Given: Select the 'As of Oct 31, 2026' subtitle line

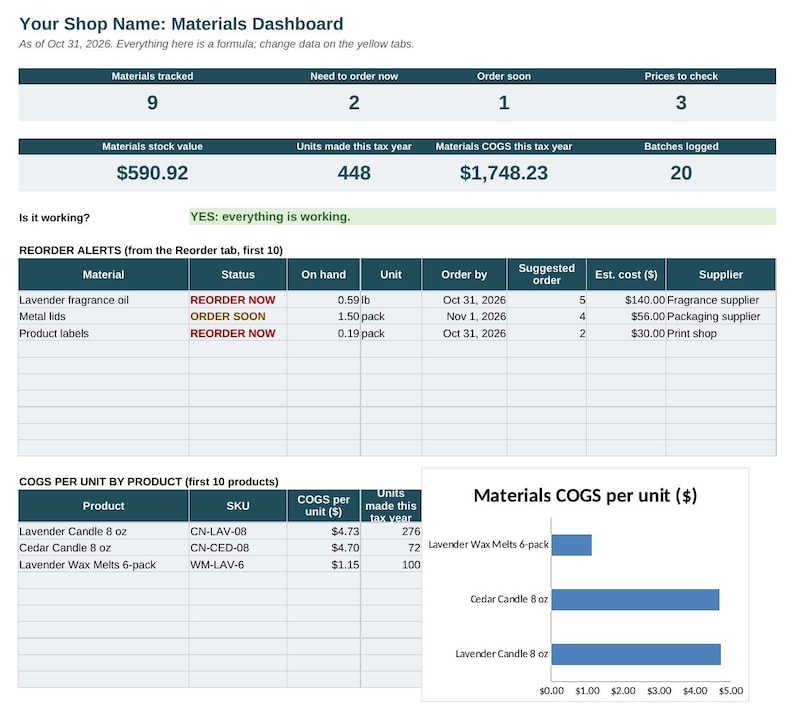Looking at the screenshot, I should pos(216,44).
